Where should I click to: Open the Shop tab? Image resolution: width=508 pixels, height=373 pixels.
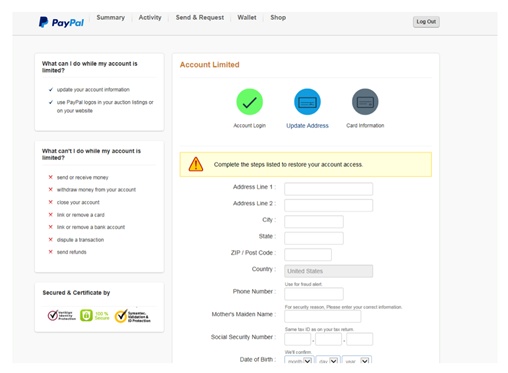278,18
